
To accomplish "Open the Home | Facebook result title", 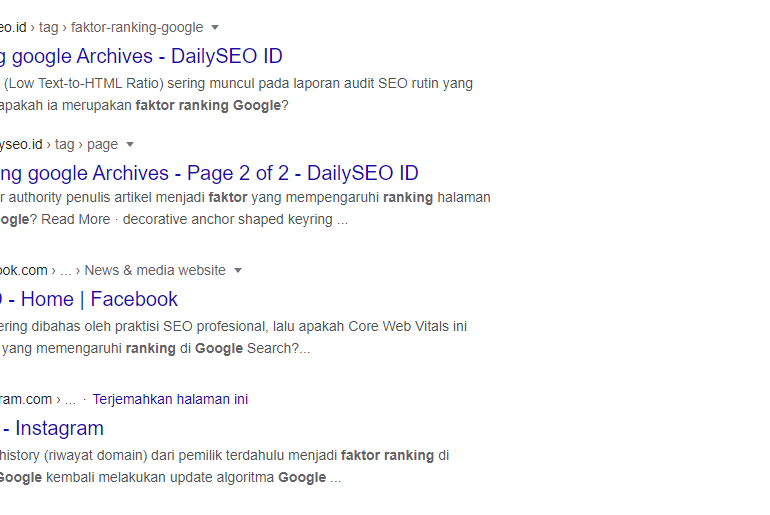I will [89, 299].
